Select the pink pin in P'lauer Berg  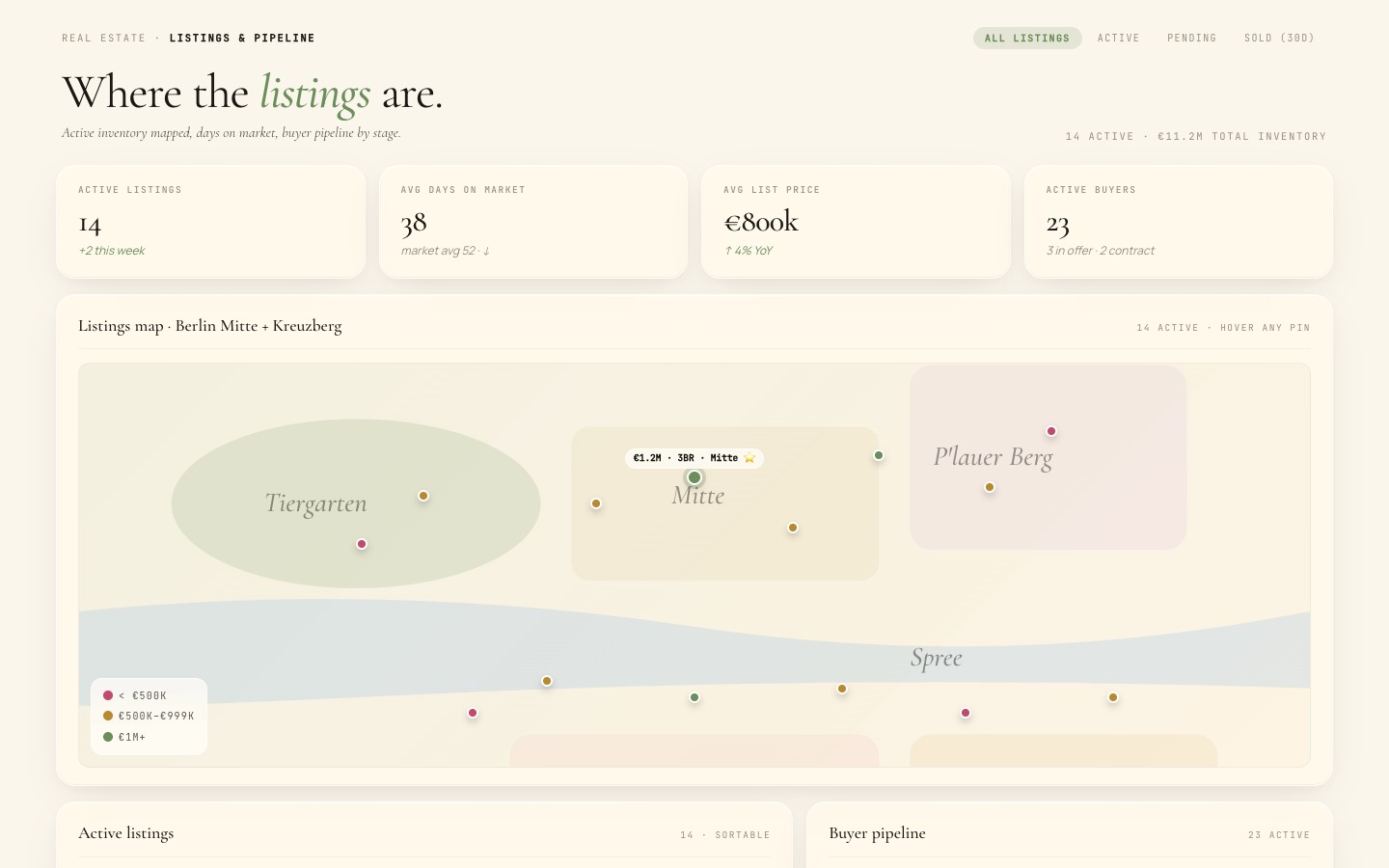[1051, 431]
